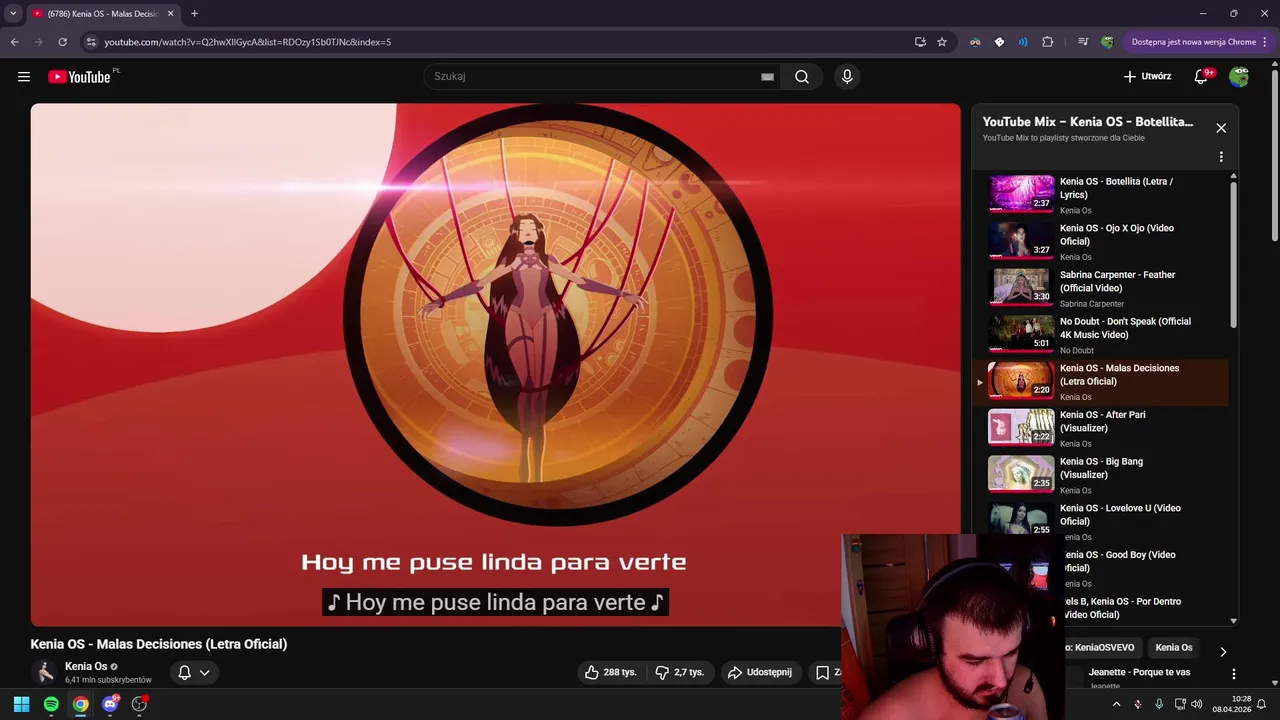View site information icon in address bar
This screenshot has height=720, width=1280.
tap(91, 42)
